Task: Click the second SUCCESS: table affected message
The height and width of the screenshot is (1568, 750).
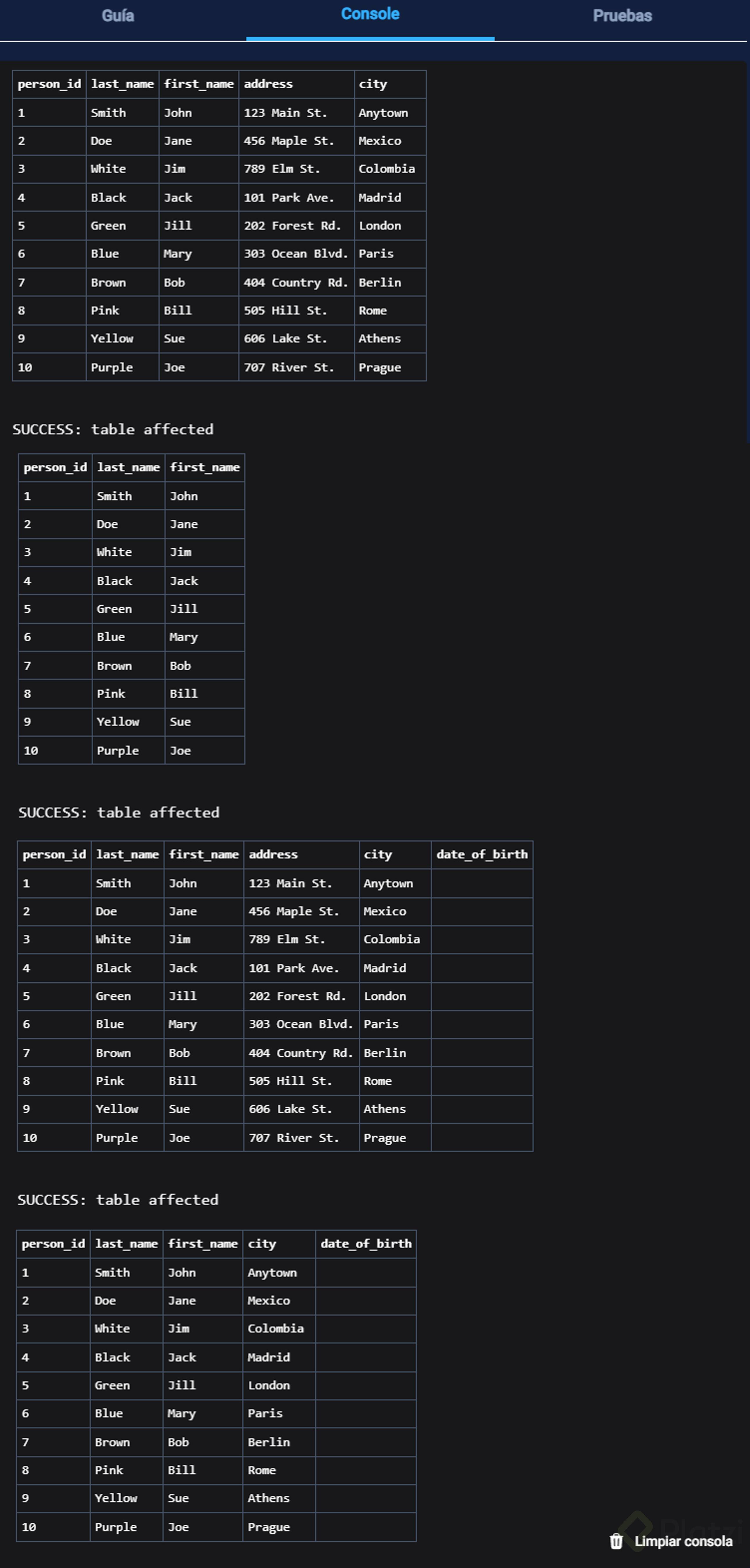Action: click(x=119, y=813)
